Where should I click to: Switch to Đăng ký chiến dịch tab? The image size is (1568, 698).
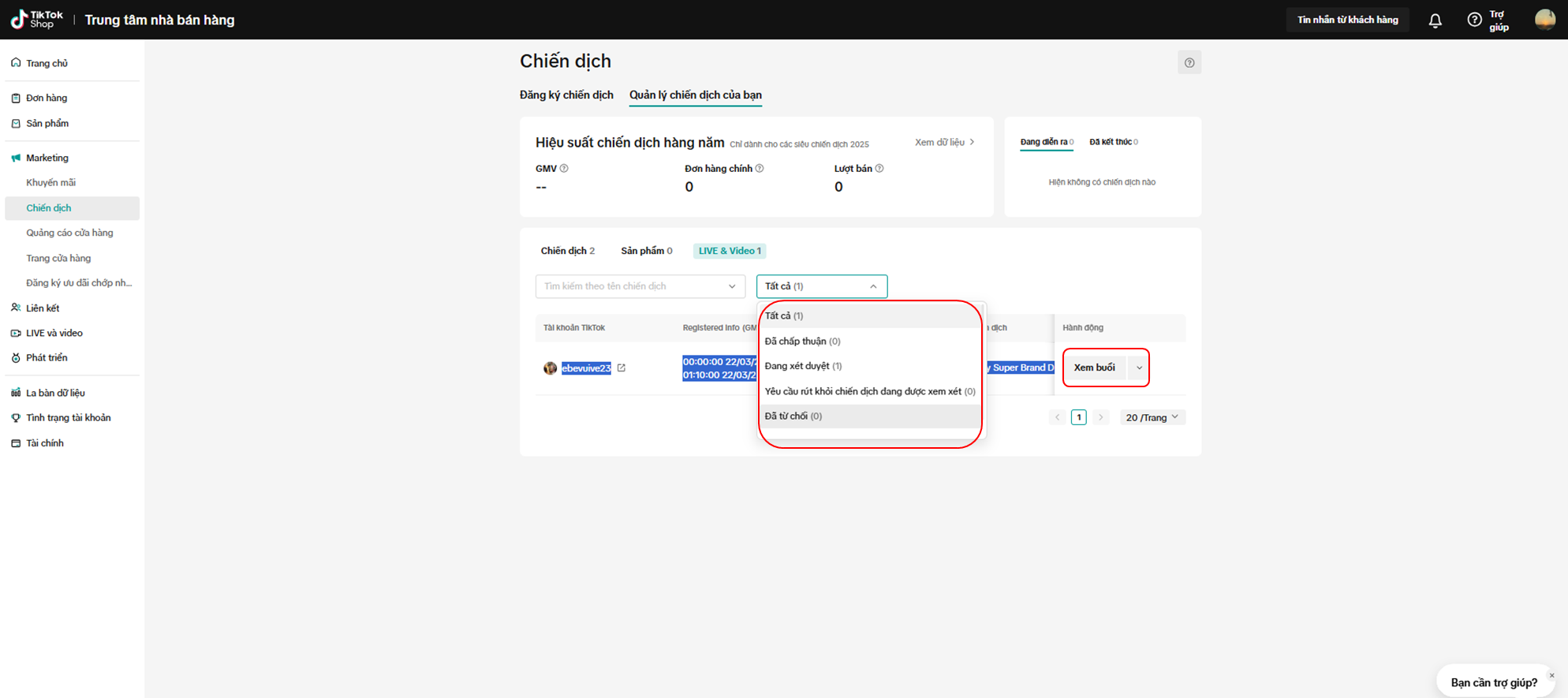(x=566, y=95)
